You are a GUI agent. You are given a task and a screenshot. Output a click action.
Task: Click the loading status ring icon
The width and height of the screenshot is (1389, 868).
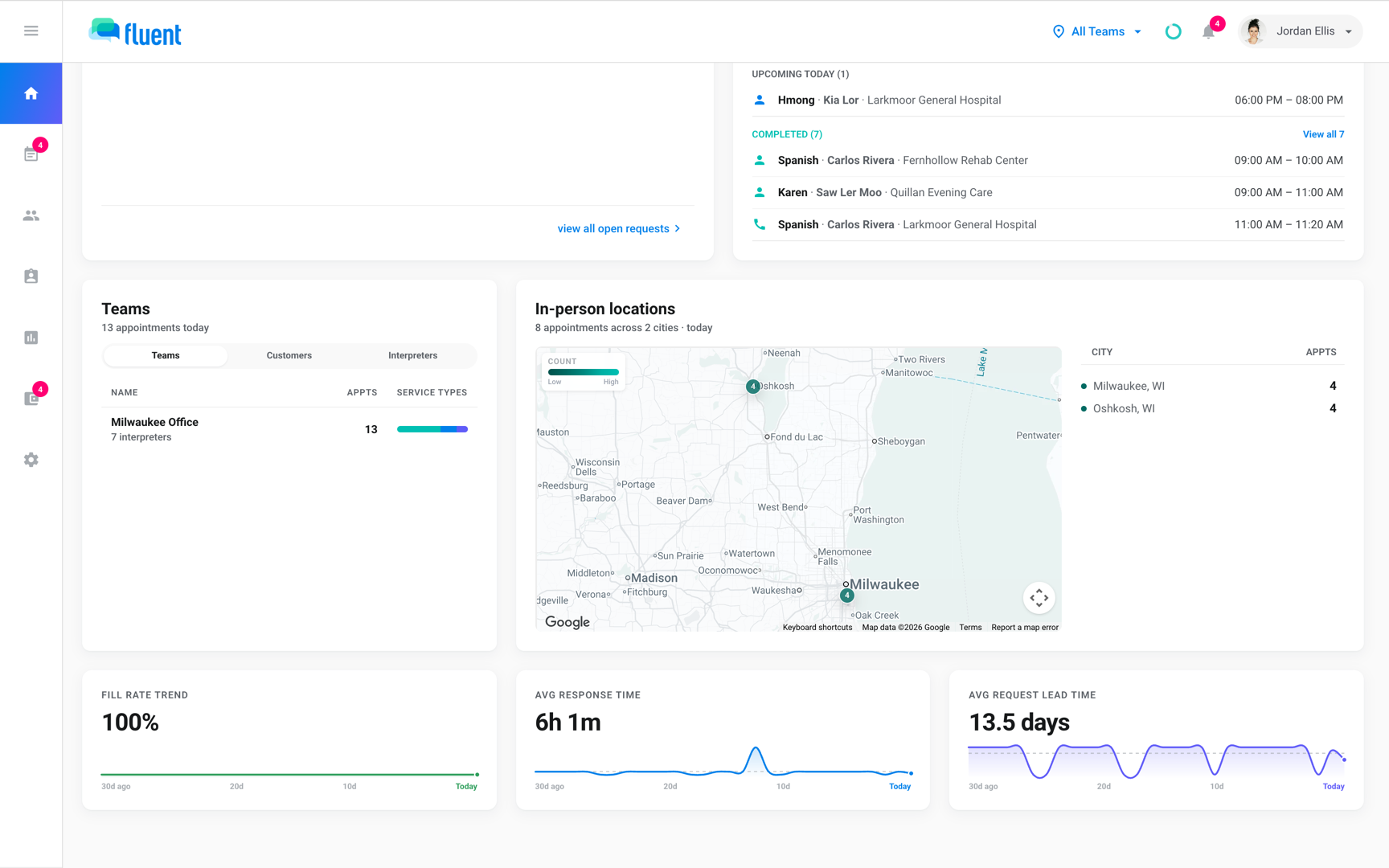point(1173,31)
